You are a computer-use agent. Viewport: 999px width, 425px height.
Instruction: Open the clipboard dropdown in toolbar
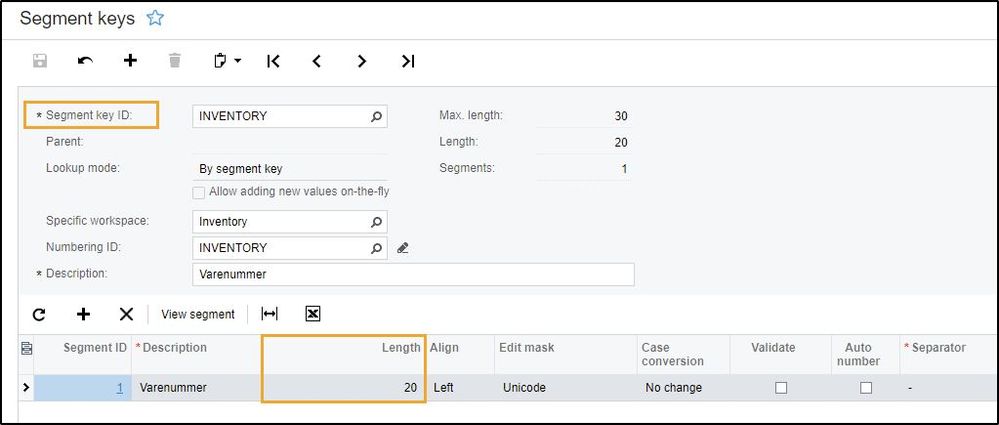(228, 61)
